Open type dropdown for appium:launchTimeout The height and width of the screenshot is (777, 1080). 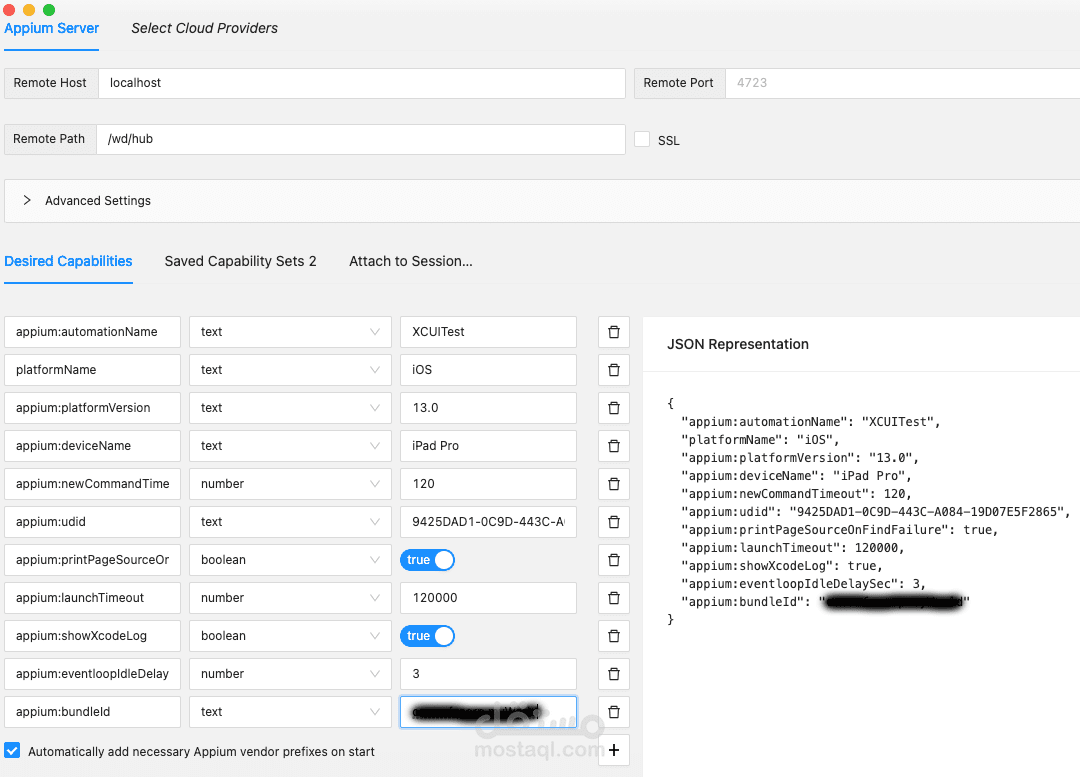click(290, 598)
